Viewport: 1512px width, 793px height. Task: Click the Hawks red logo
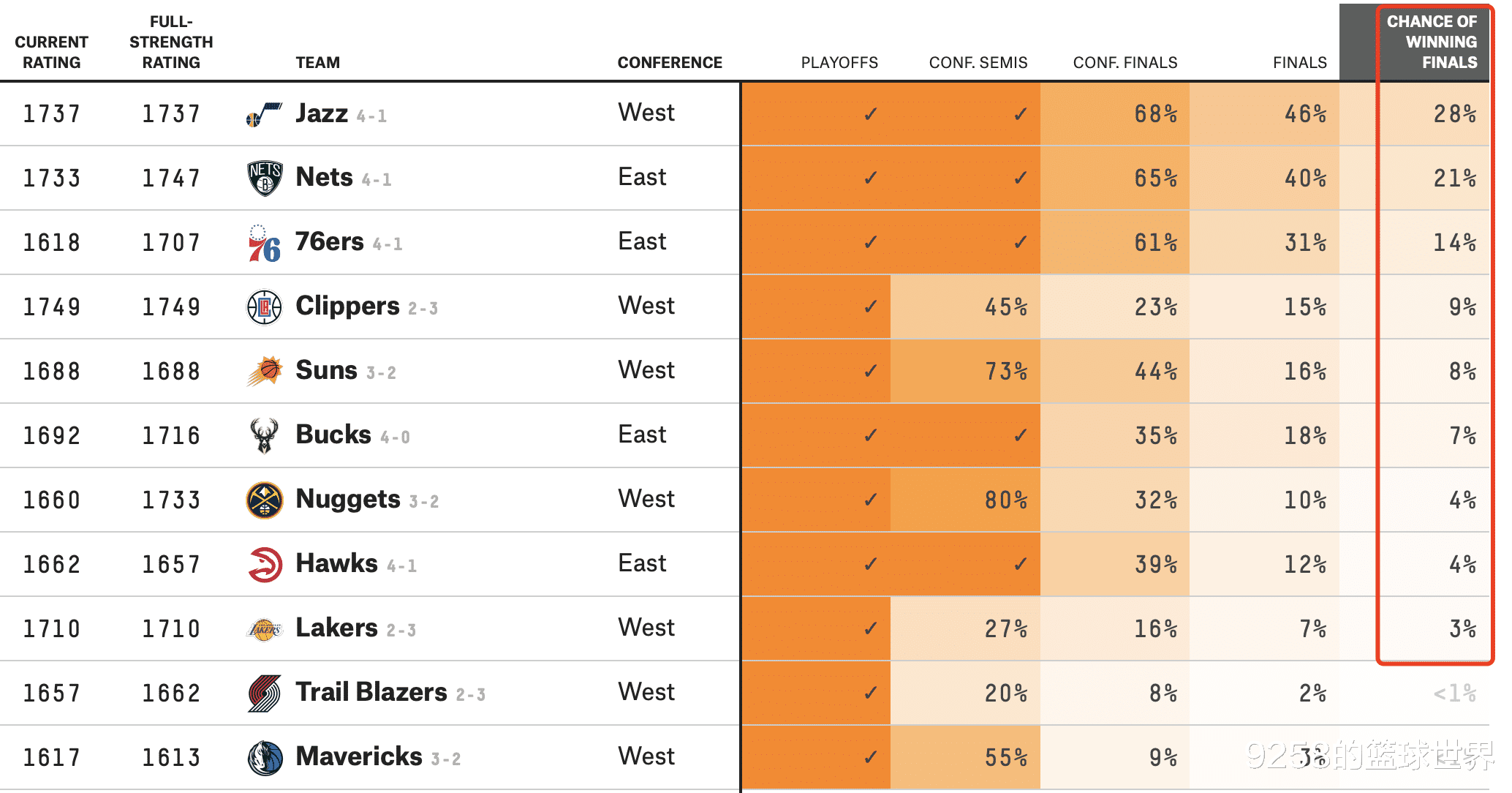coord(265,565)
